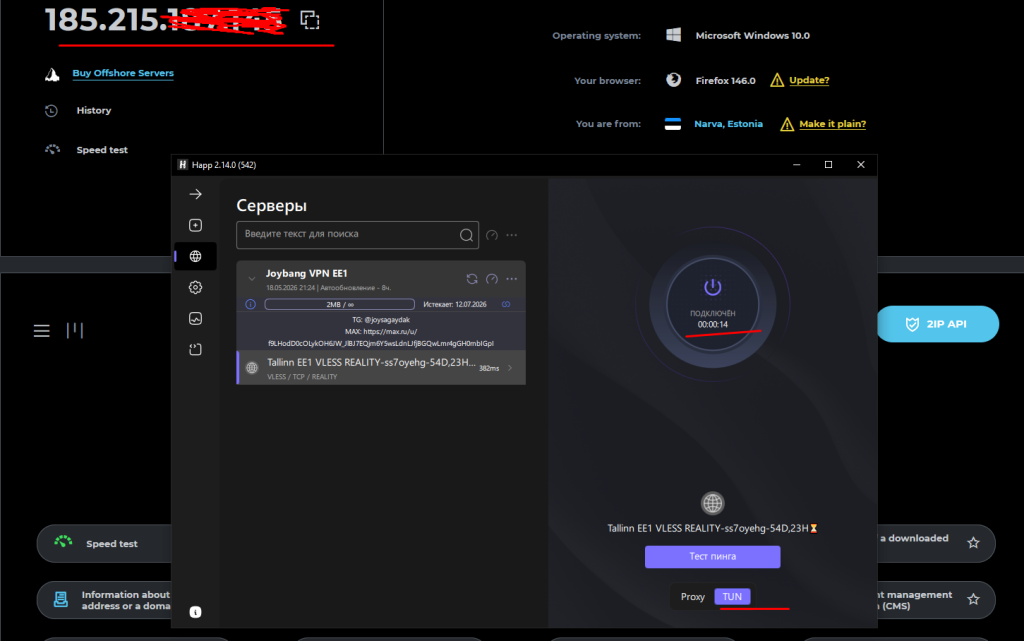The width and height of the screenshot is (1024, 641).
Task: Open the History menu item
Action: [x=93, y=110]
